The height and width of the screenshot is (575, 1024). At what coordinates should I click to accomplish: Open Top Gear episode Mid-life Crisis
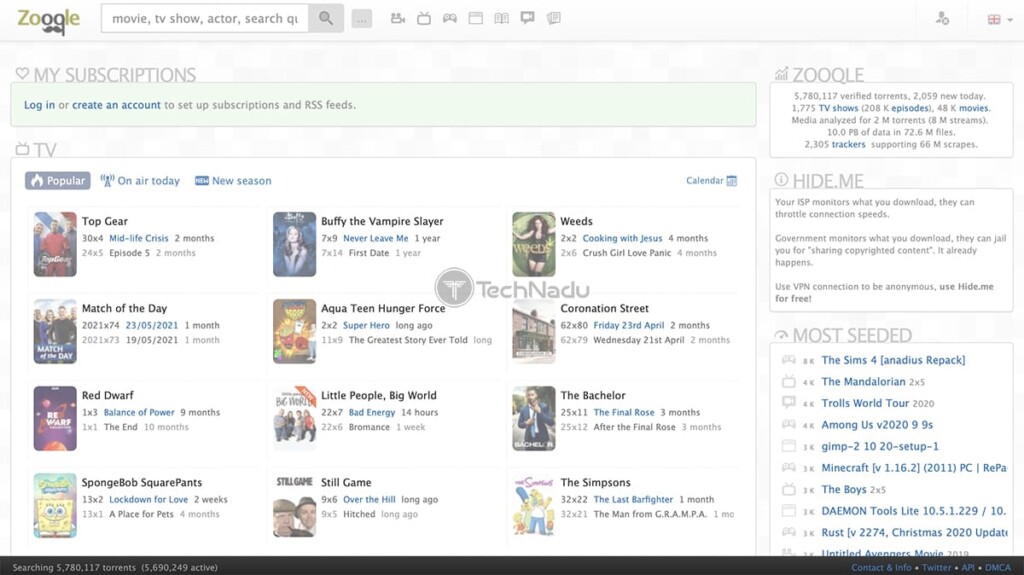pyautogui.click(x=138, y=238)
